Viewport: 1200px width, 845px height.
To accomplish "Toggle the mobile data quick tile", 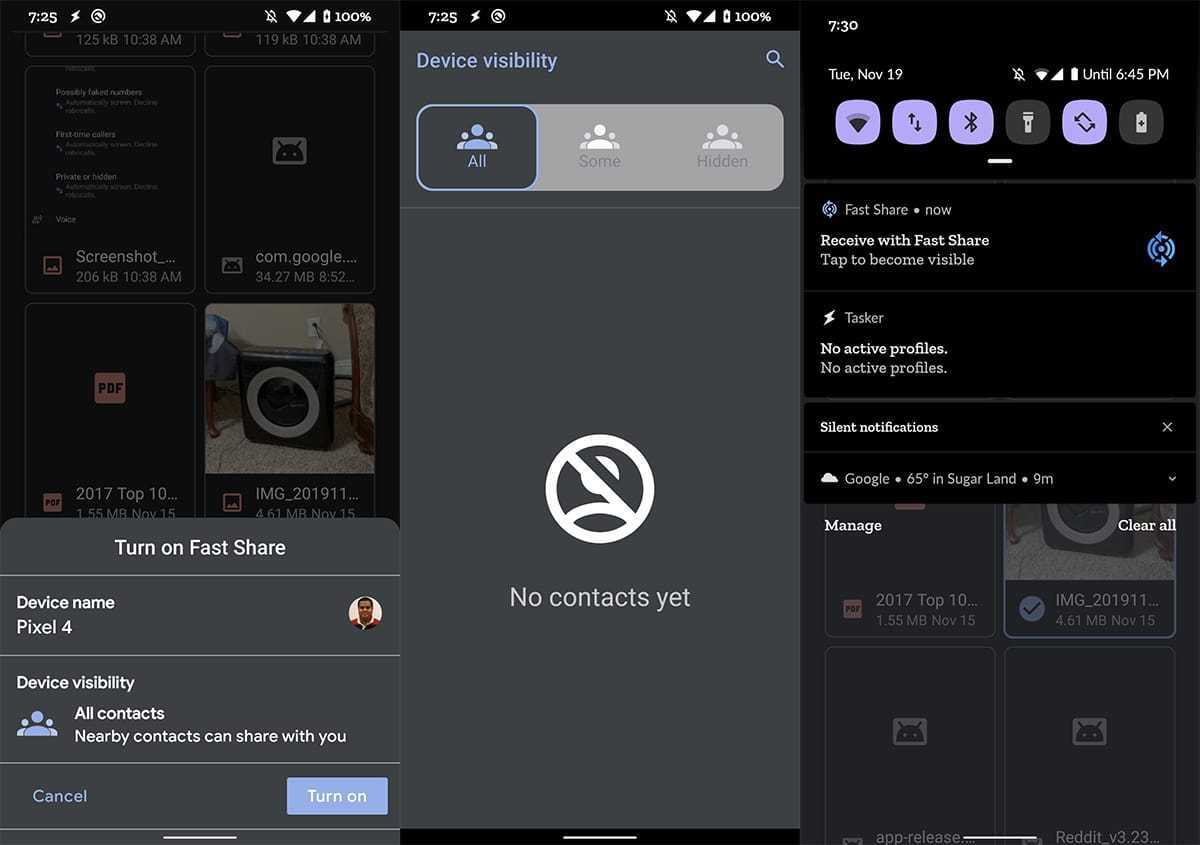I will (914, 123).
